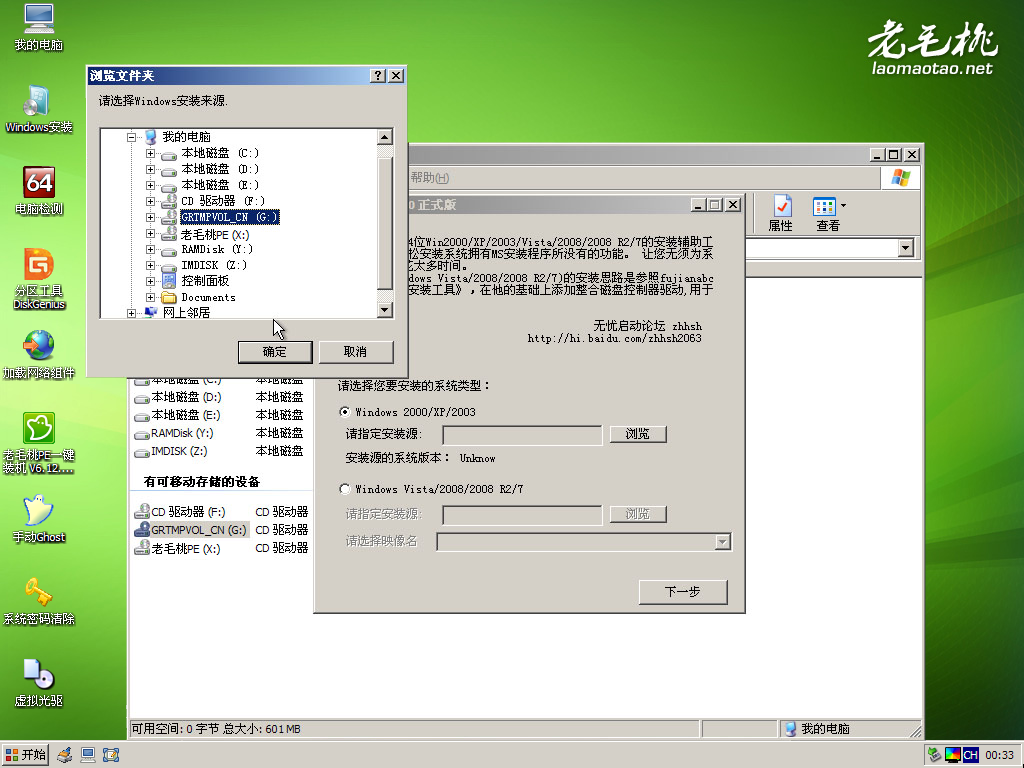The image size is (1024, 768).
Task: Confirm folder selection with 确定
Action: point(275,352)
